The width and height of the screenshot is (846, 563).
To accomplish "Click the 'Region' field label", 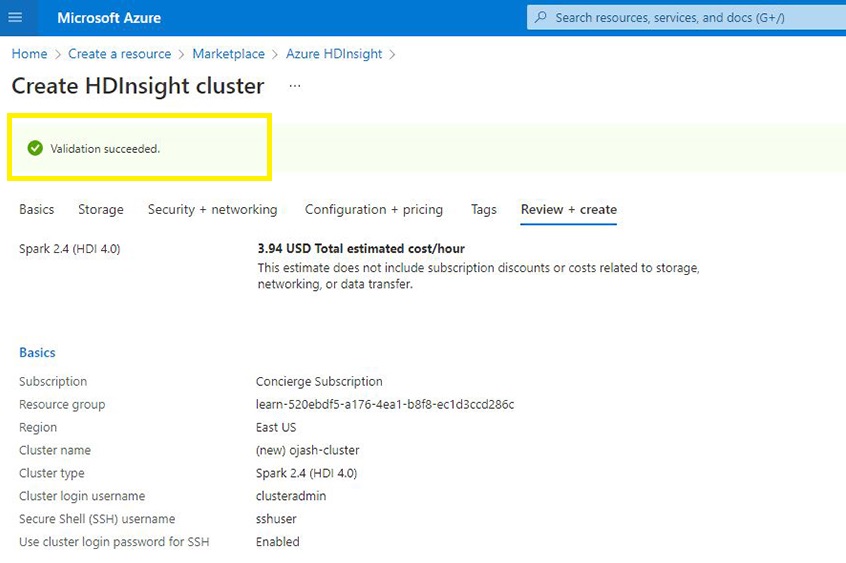I will [38, 428].
